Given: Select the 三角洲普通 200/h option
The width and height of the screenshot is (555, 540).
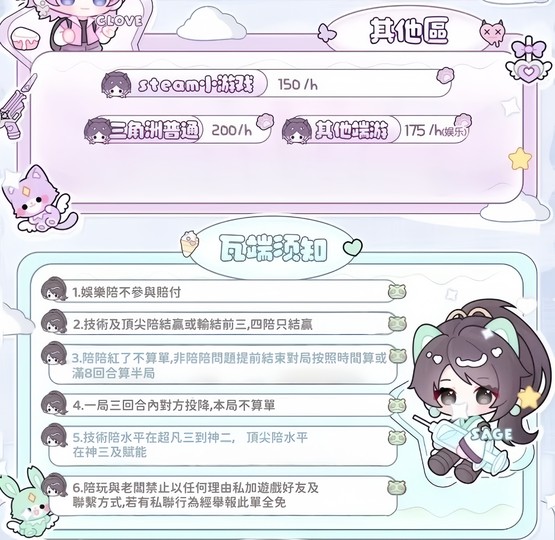Looking at the screenshot, I should point(177,130).
